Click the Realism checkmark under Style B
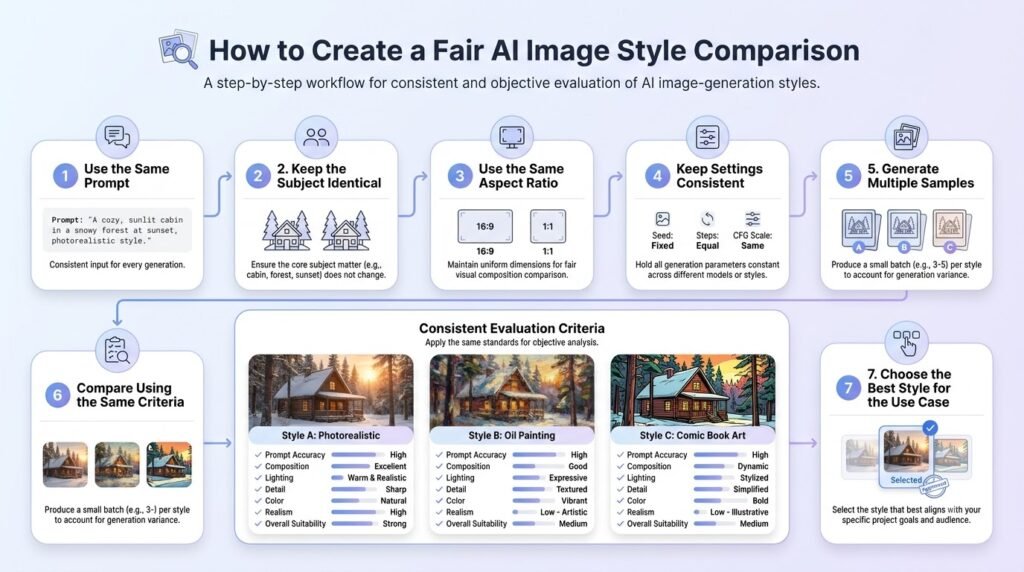 coord(440,512)
